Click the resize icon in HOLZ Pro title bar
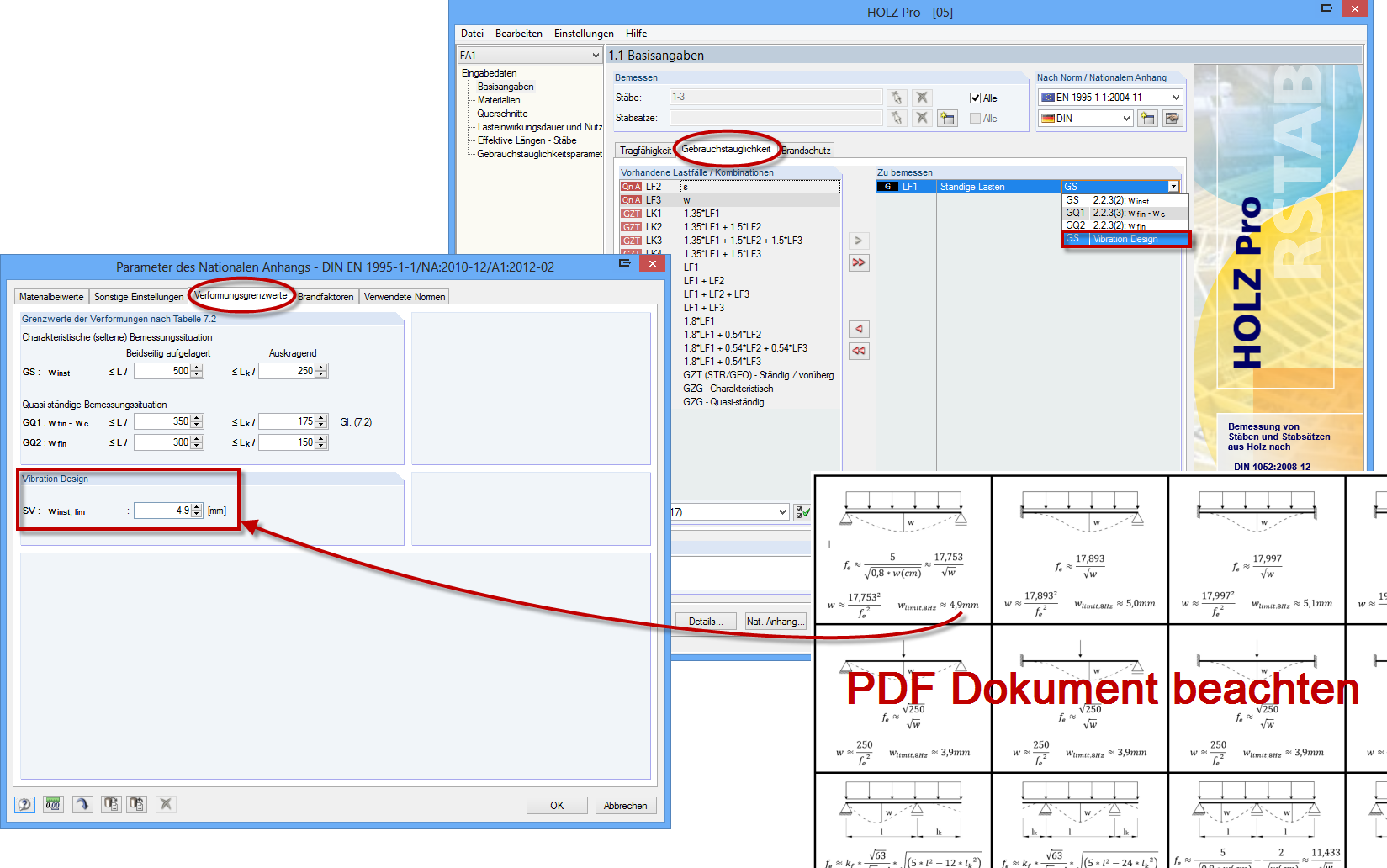This screenshot has width=1387, height=868. pyautogui.click(x=1327, y=8)
